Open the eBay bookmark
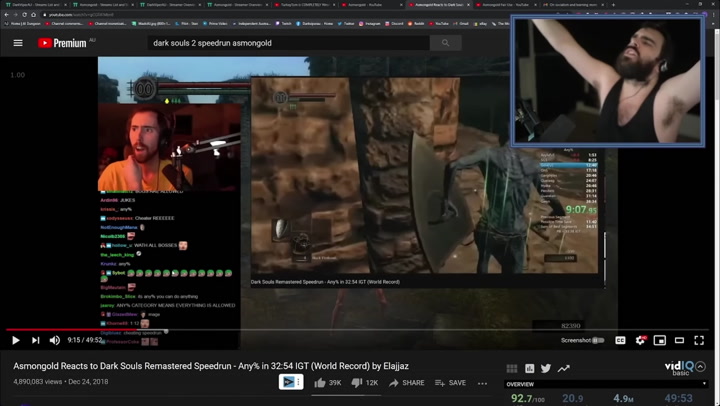The height and width of the screenshot is (406, 720). click(480, 23)
